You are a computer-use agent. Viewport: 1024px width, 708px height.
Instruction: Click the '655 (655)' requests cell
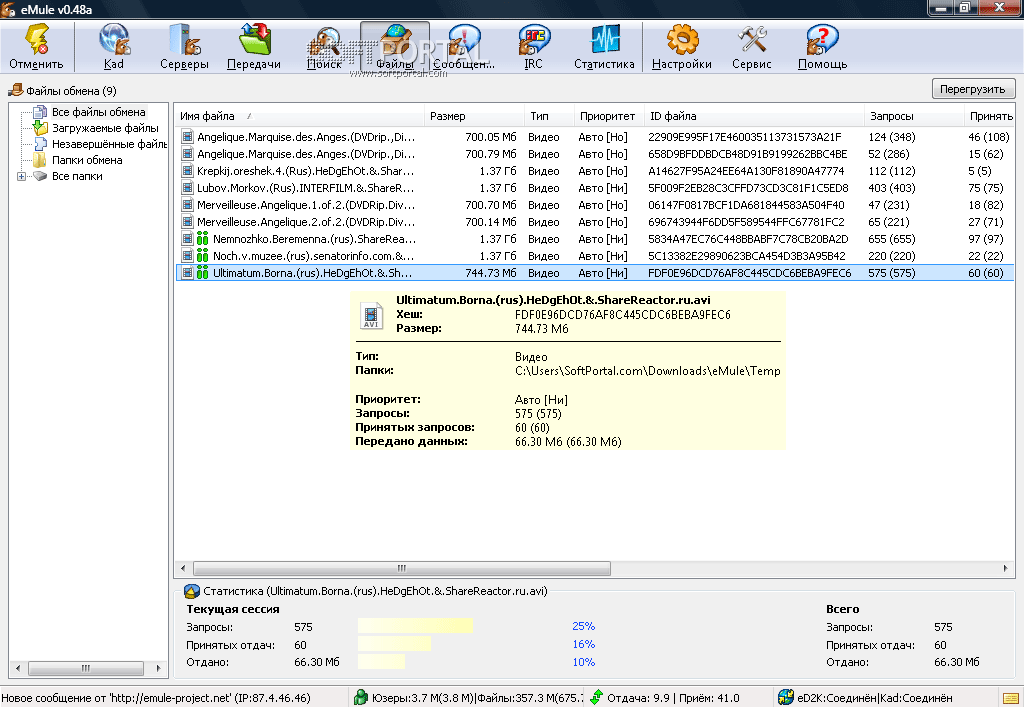891,239
